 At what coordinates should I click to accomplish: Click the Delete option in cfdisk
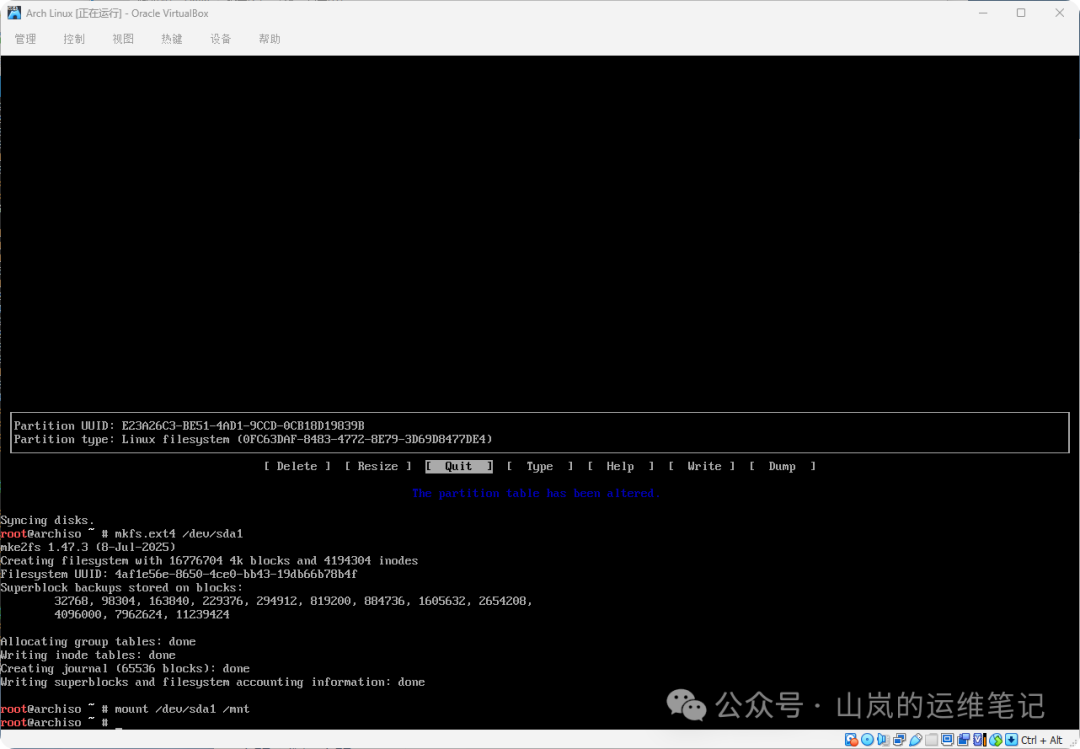(x=297, y=466)
